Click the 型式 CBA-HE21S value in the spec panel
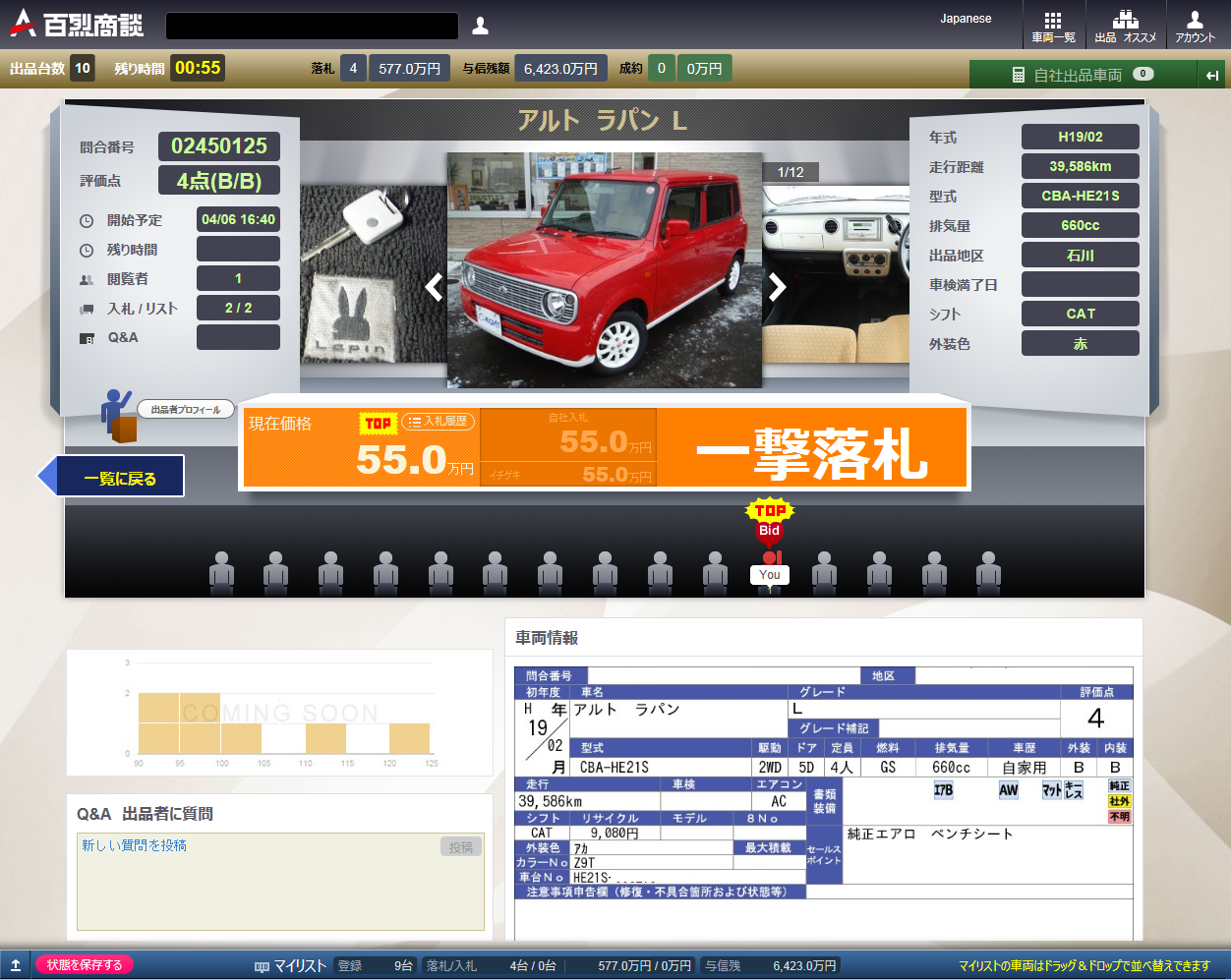1231x980 pixels. coord(1081,196)
